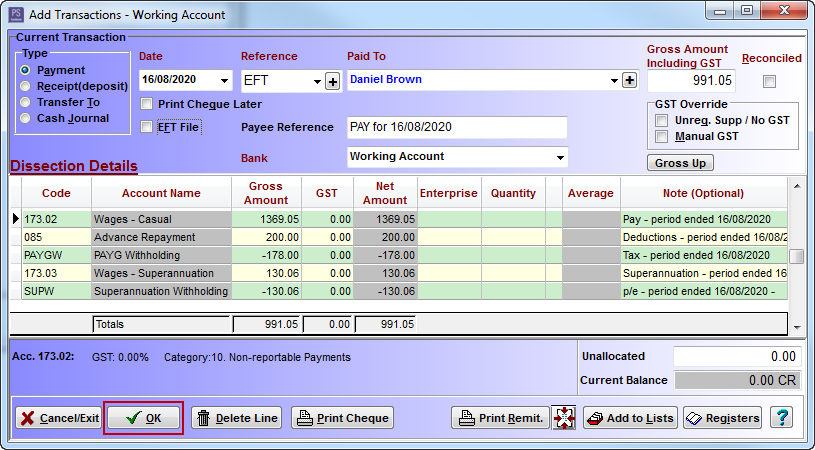This screenshot has height=450, width=815.
Task: Click the red arrows icon beside Print Remit.
Action: tap(564, 418)
